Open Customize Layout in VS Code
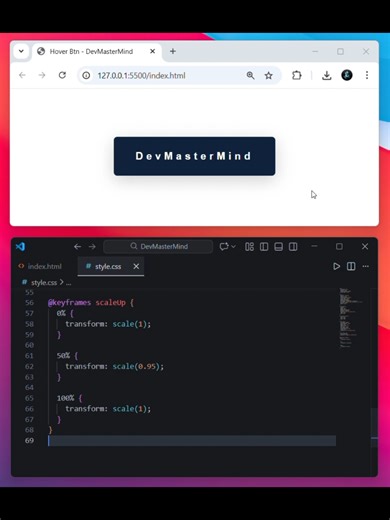The width and height of the screenshot is (390, 520). click(x=249, y=247)
